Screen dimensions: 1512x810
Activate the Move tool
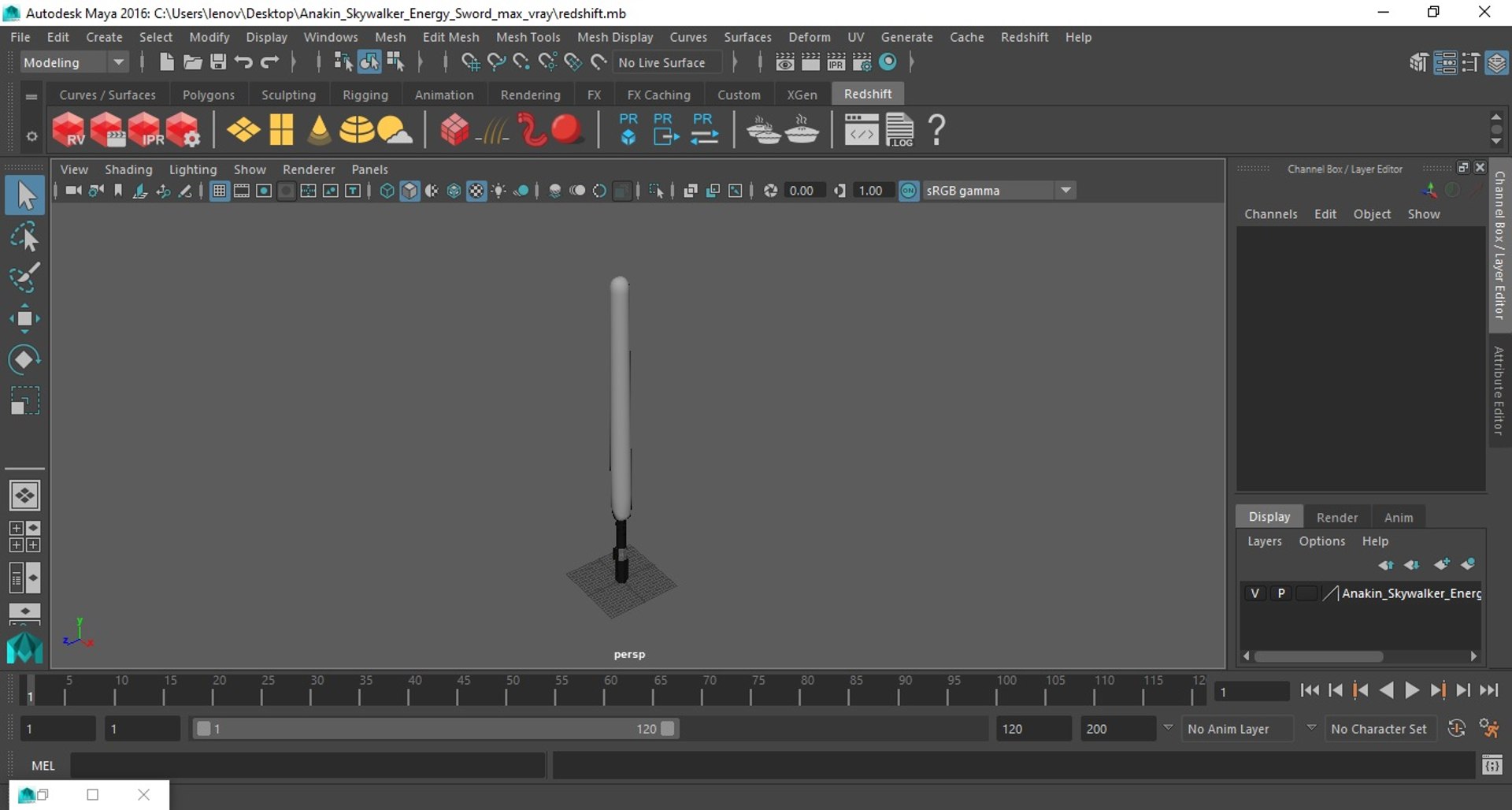point(24,318)
